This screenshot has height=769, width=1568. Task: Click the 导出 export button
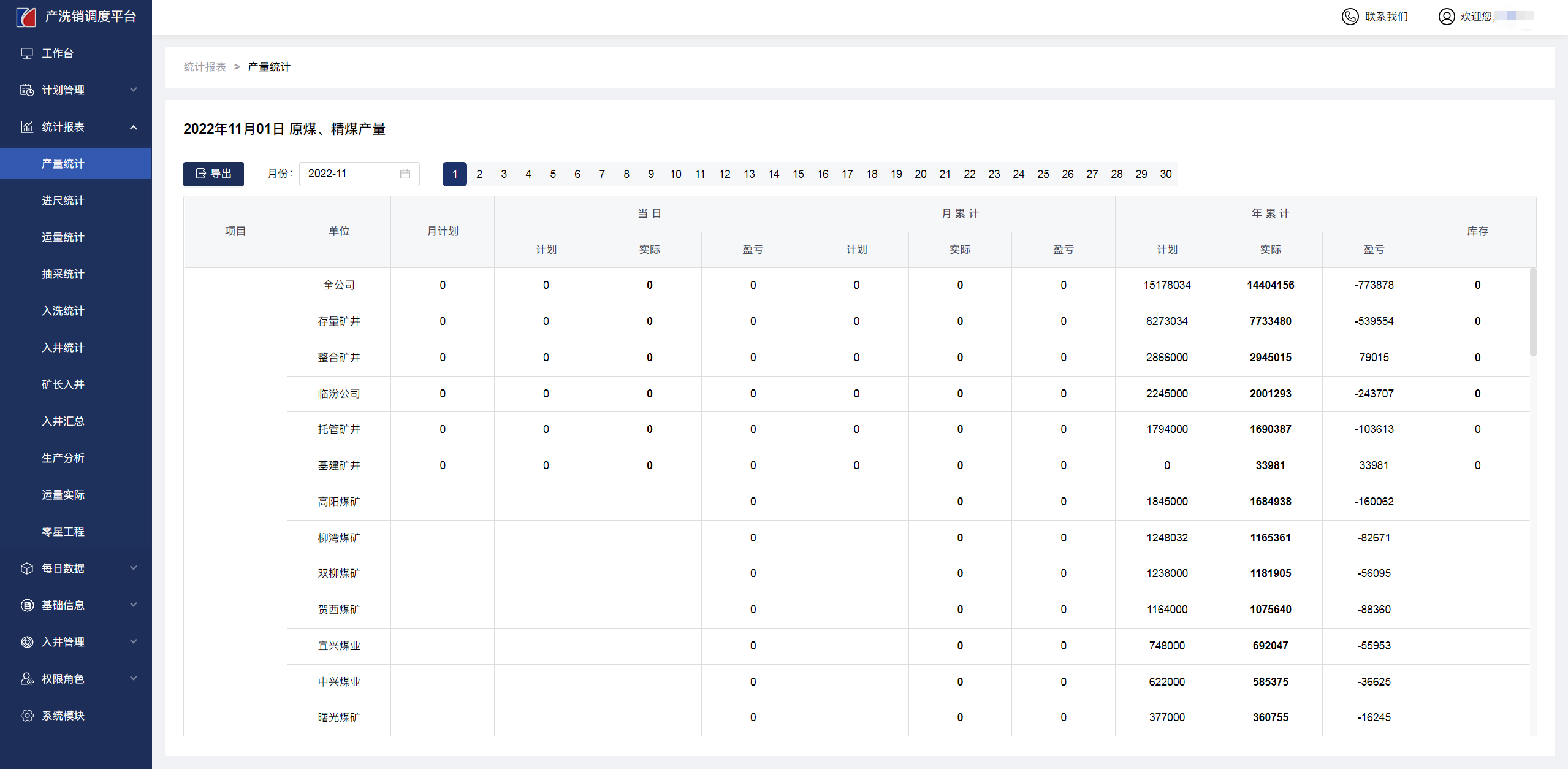(213, 174)
